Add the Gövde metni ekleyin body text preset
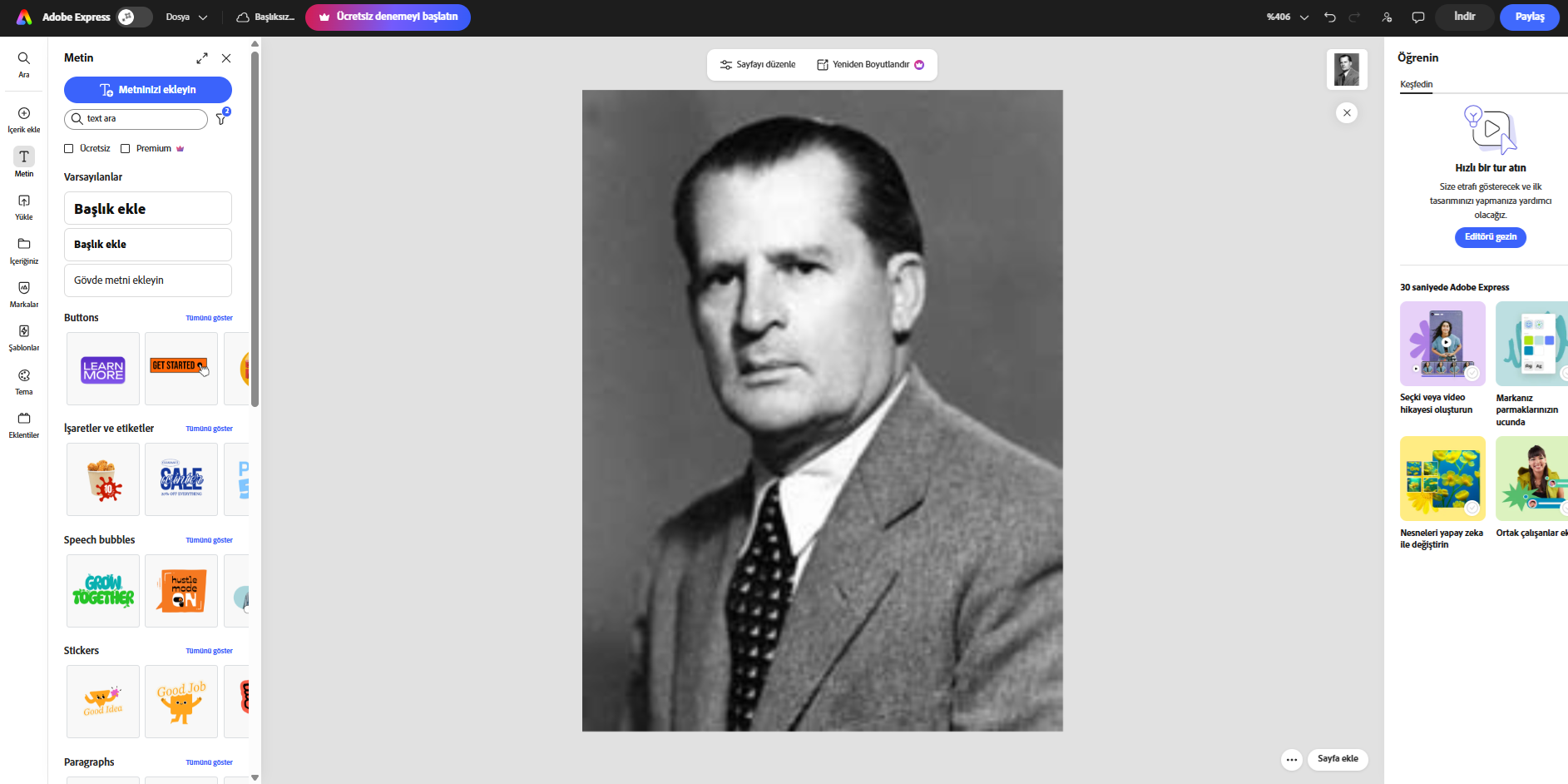 (148, 280)
